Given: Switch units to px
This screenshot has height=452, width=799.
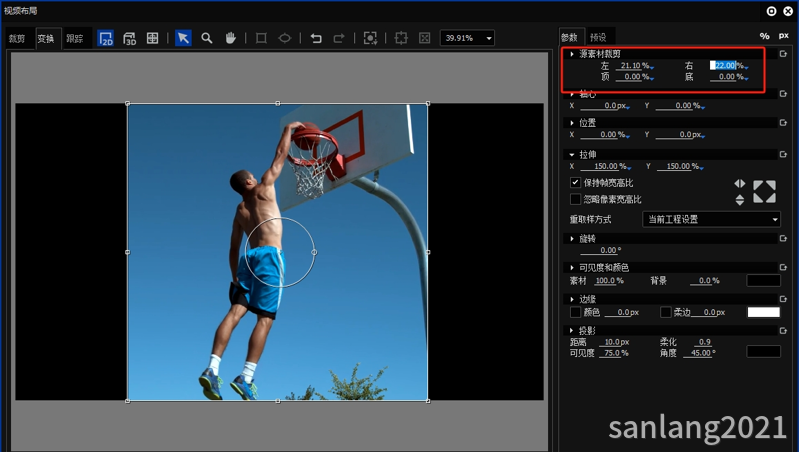Looking at the screenshot, I should tap(783, 36).
